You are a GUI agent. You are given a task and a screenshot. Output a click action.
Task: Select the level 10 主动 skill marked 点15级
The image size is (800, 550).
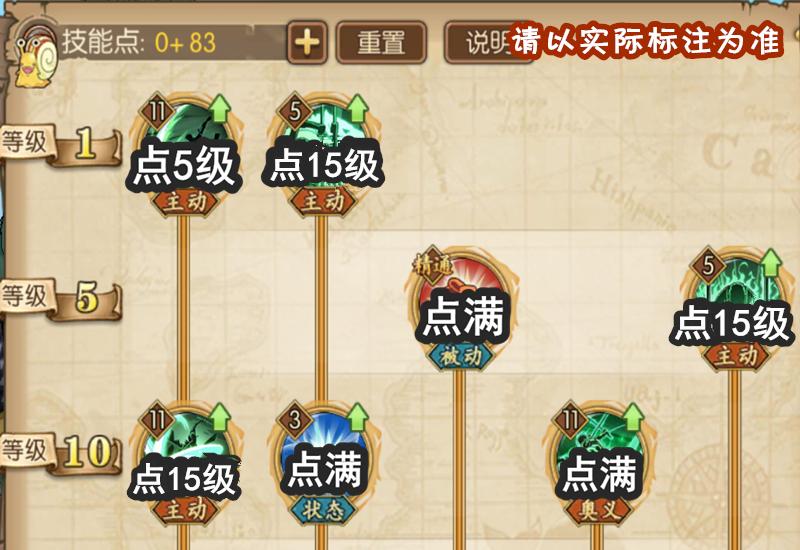185,463
